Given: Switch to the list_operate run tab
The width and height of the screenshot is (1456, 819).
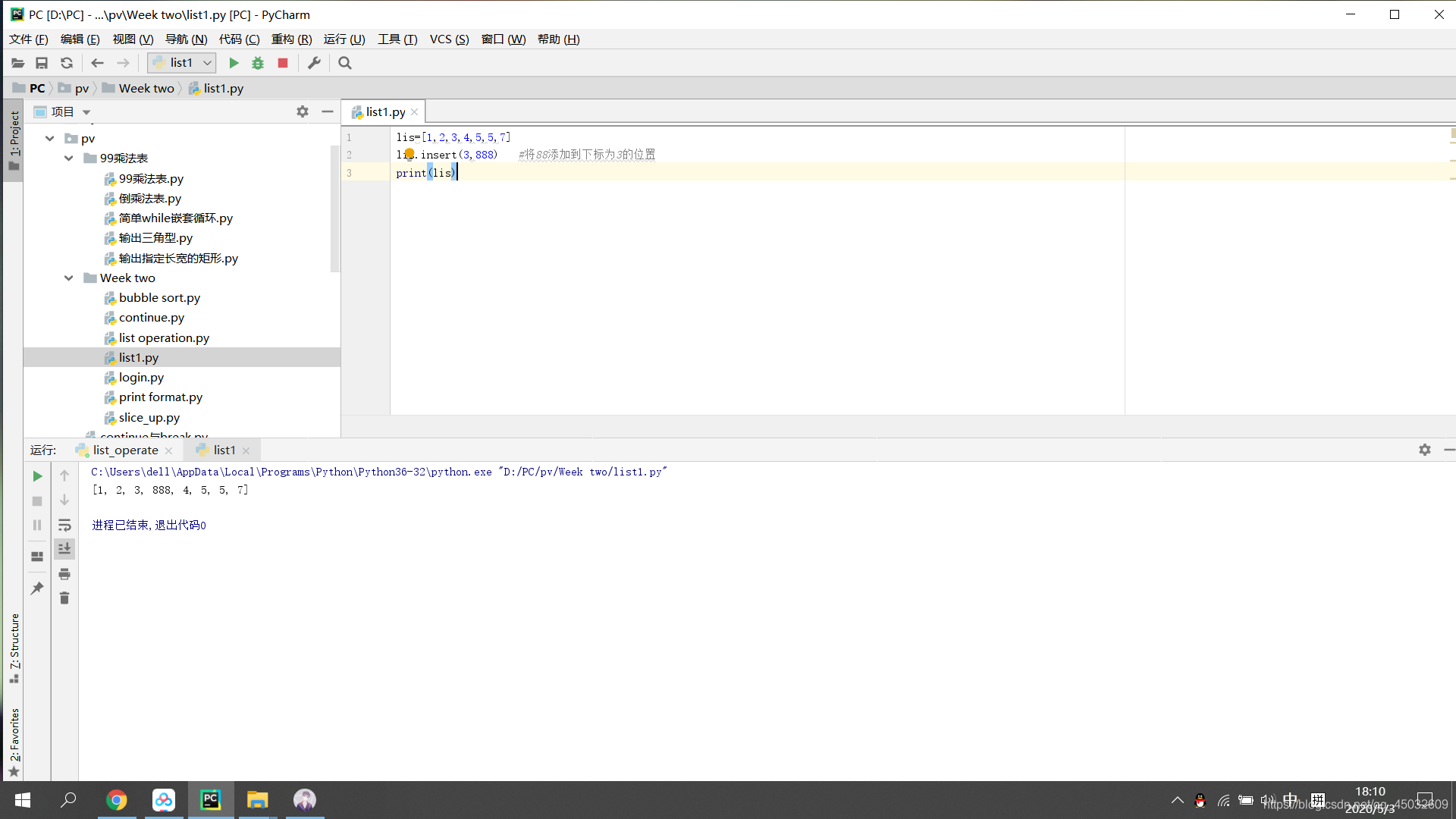Looking at the screenshot, I should pos(126,450).
